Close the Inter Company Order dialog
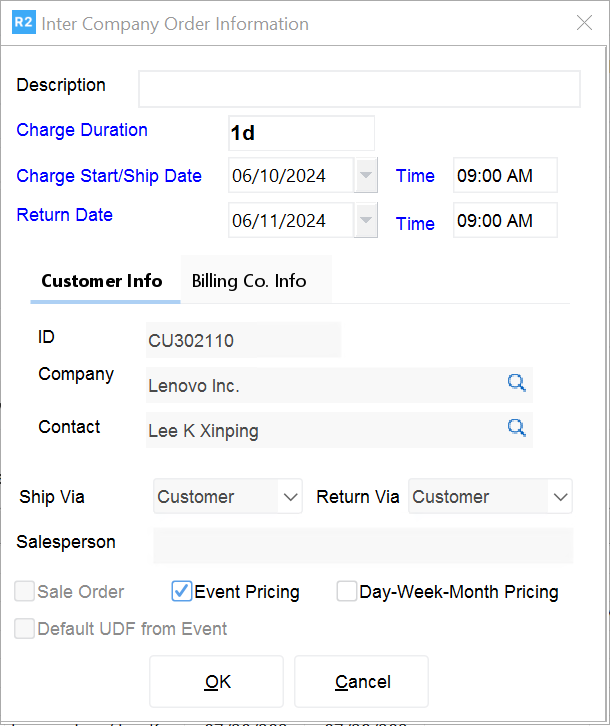 pos(585,23)
